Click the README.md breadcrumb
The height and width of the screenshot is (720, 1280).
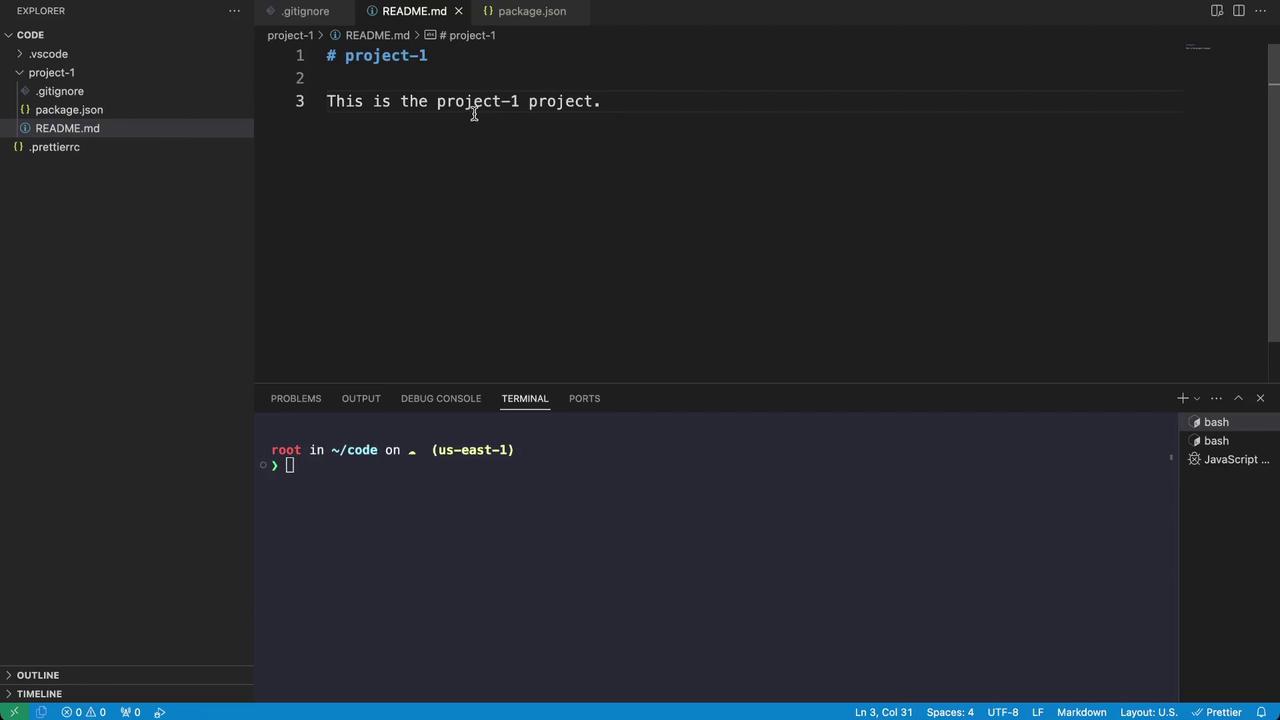tap(377, 35)
